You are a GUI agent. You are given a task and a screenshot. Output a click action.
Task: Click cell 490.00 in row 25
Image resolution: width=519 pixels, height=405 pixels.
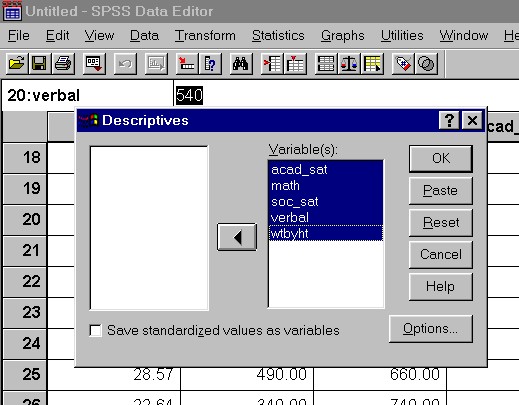tap(247, 378)
